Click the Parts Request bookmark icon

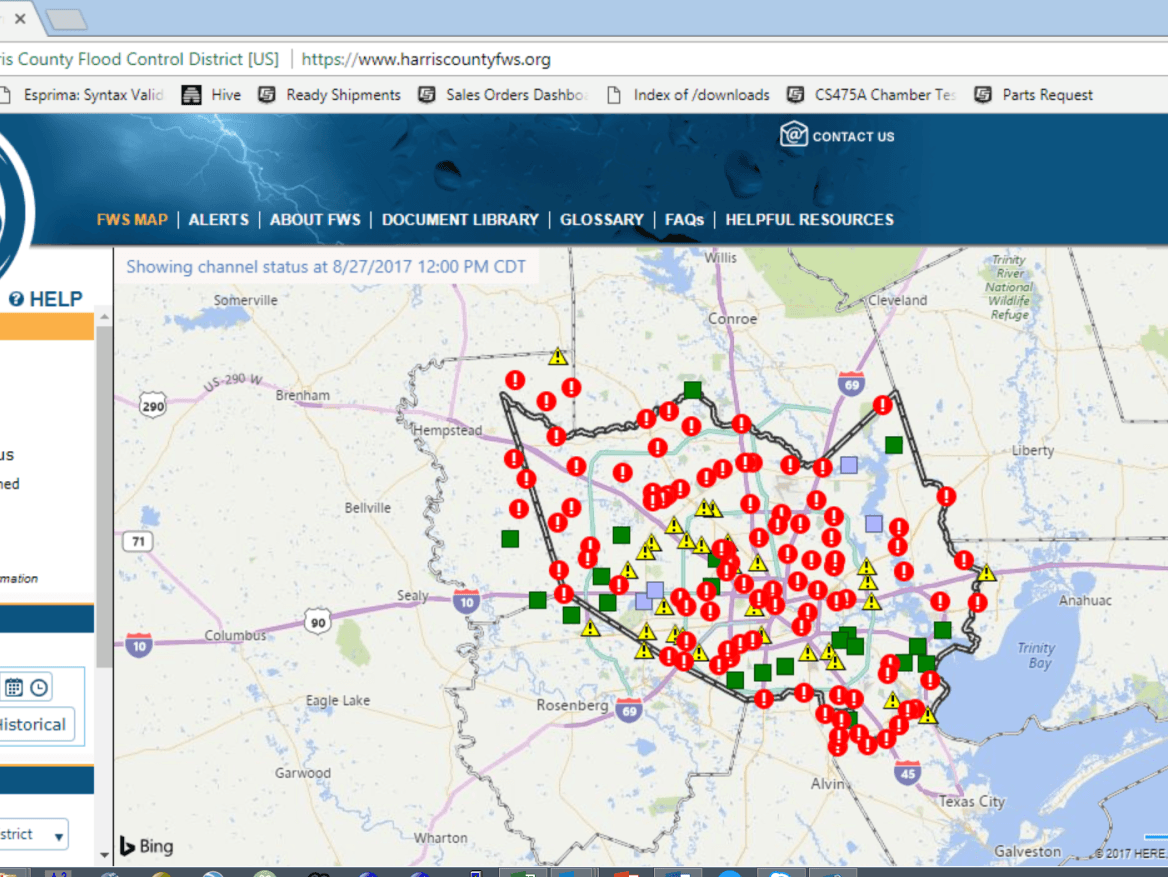[983, 95]
